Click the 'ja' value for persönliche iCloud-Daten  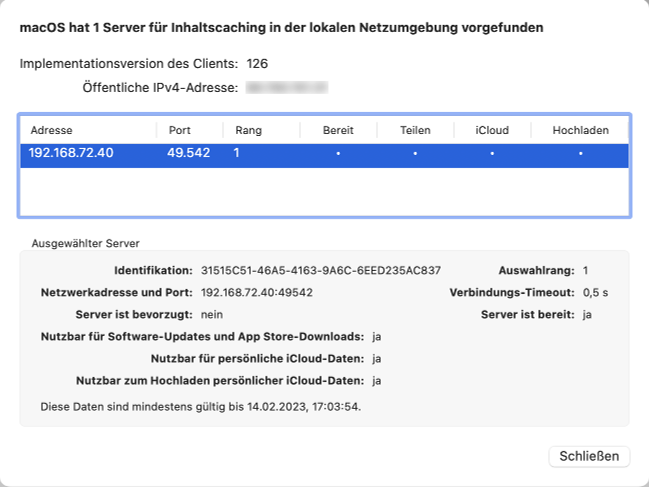coord(377,359)
